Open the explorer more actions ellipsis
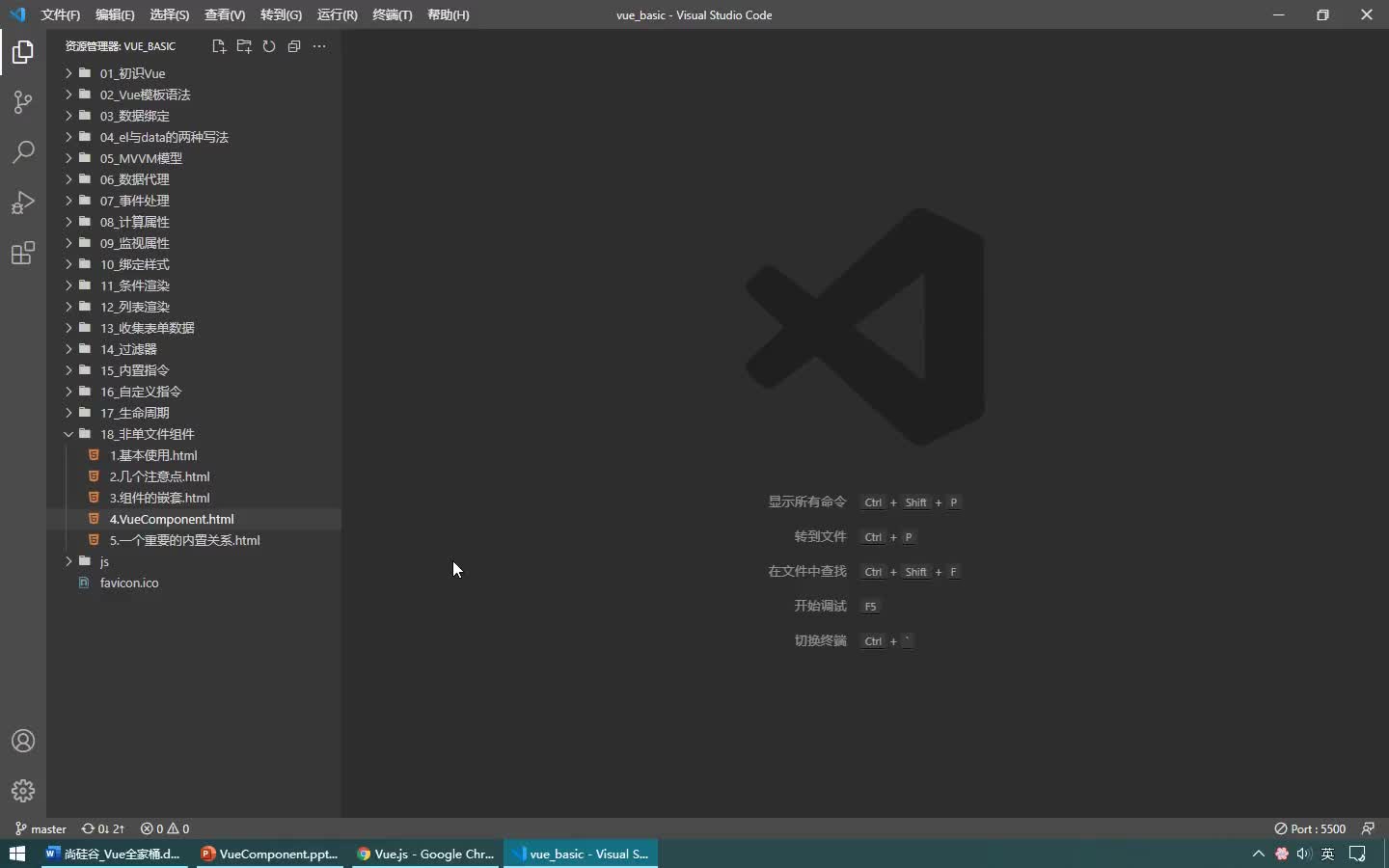Image resolution: width=1389 pixels, height=868 pixels. coord(319,46)
